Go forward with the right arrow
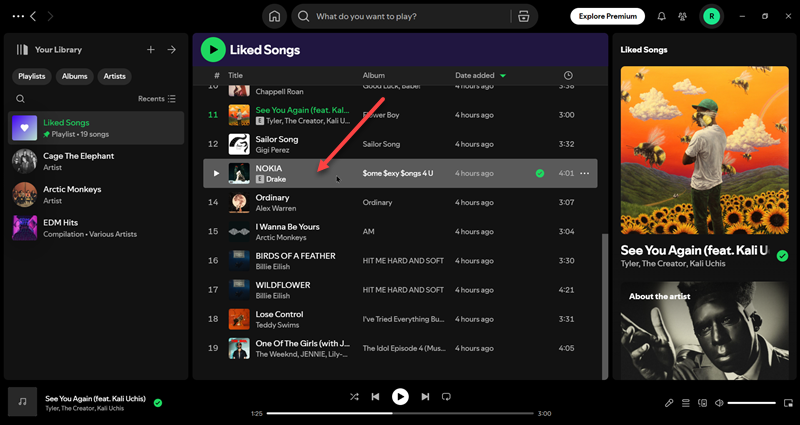 (50, 16)
